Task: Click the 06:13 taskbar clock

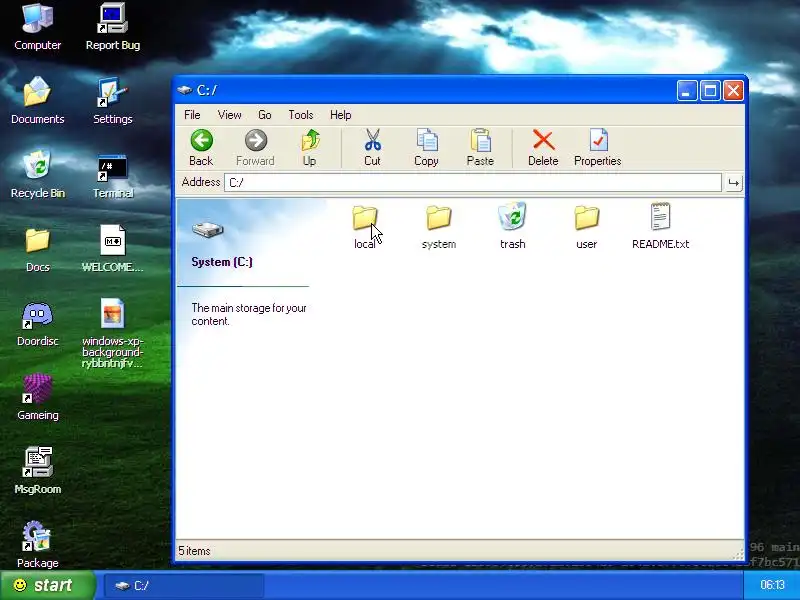Action: [x=772, y=585]
